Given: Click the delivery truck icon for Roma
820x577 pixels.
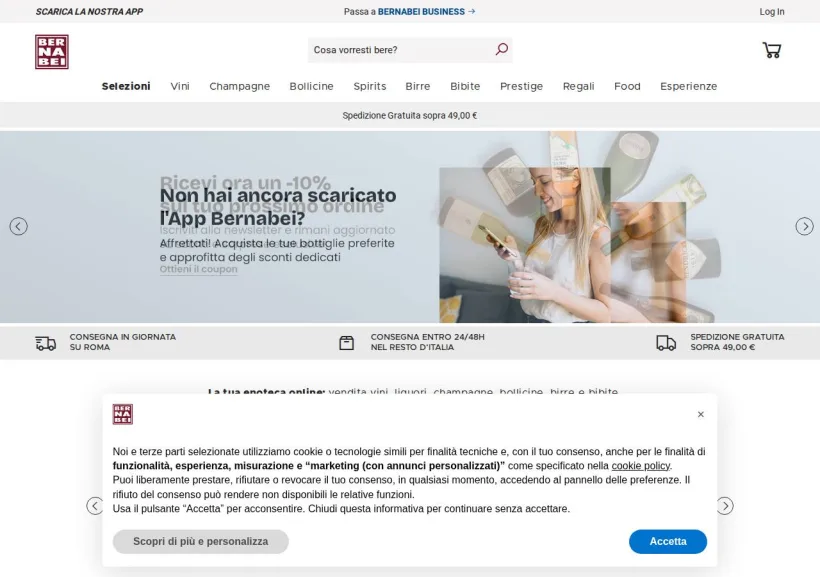Looking at the screenshot, I should point(45,343).
